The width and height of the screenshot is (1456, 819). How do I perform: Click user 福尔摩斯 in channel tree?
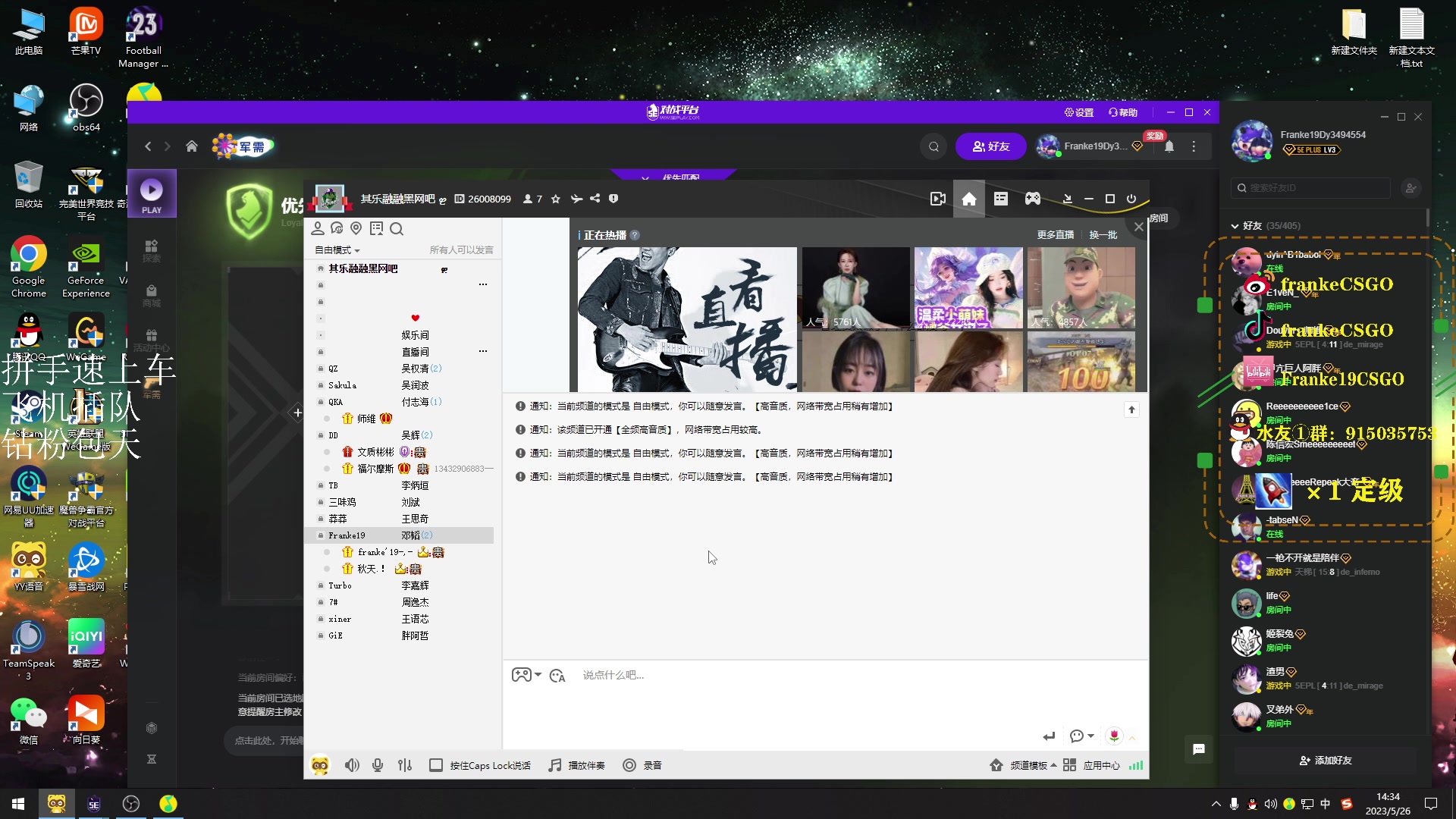pyautogui.click(x=375, y=469)
